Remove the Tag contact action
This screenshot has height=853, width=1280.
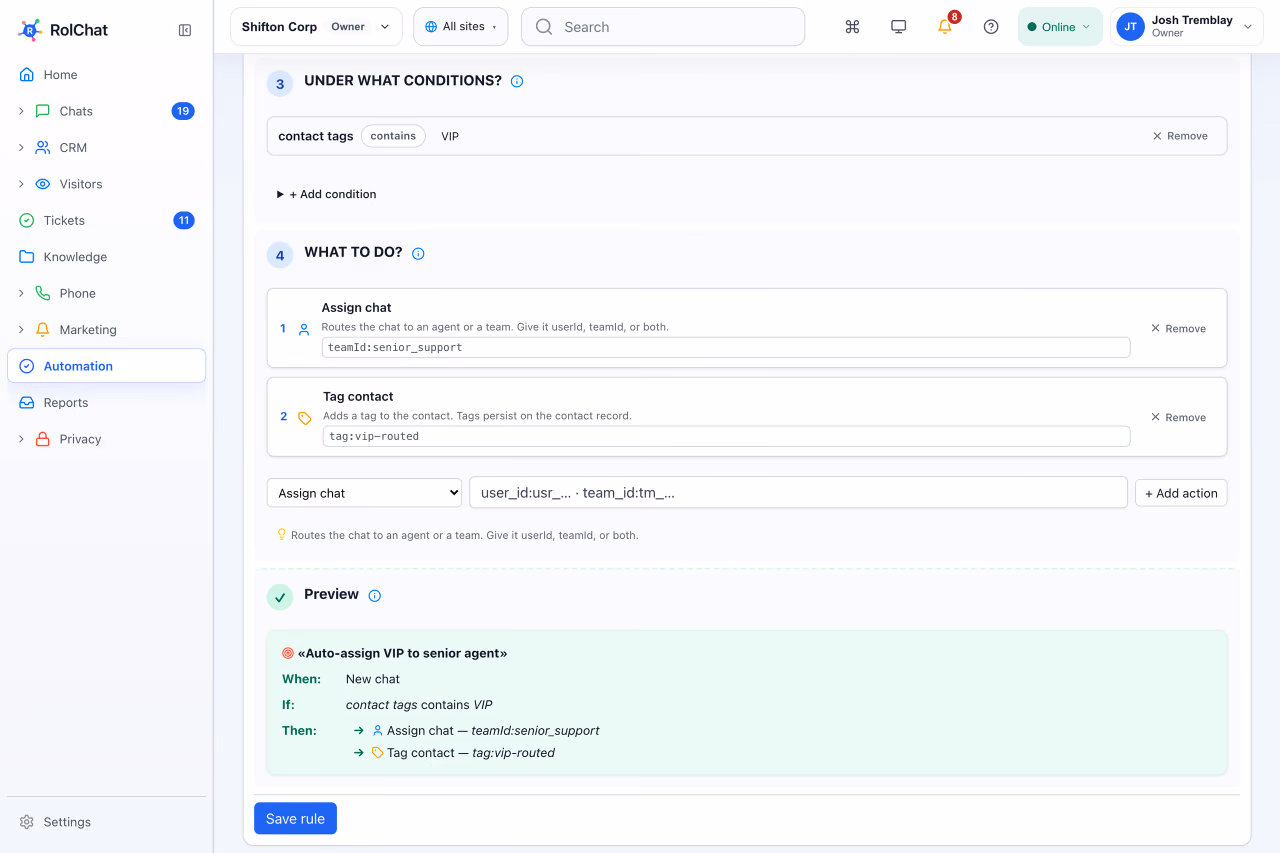[1178, 417]
